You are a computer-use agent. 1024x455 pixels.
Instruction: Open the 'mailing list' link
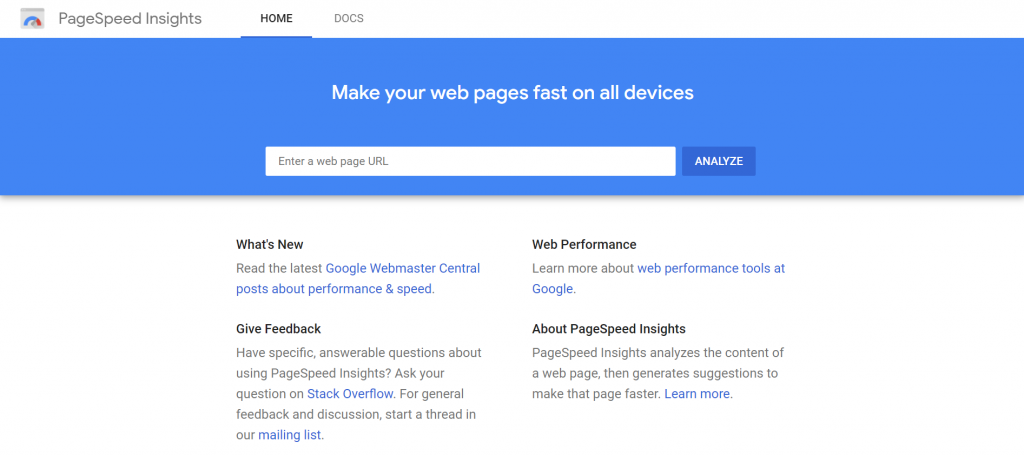[x=290, y=435]
